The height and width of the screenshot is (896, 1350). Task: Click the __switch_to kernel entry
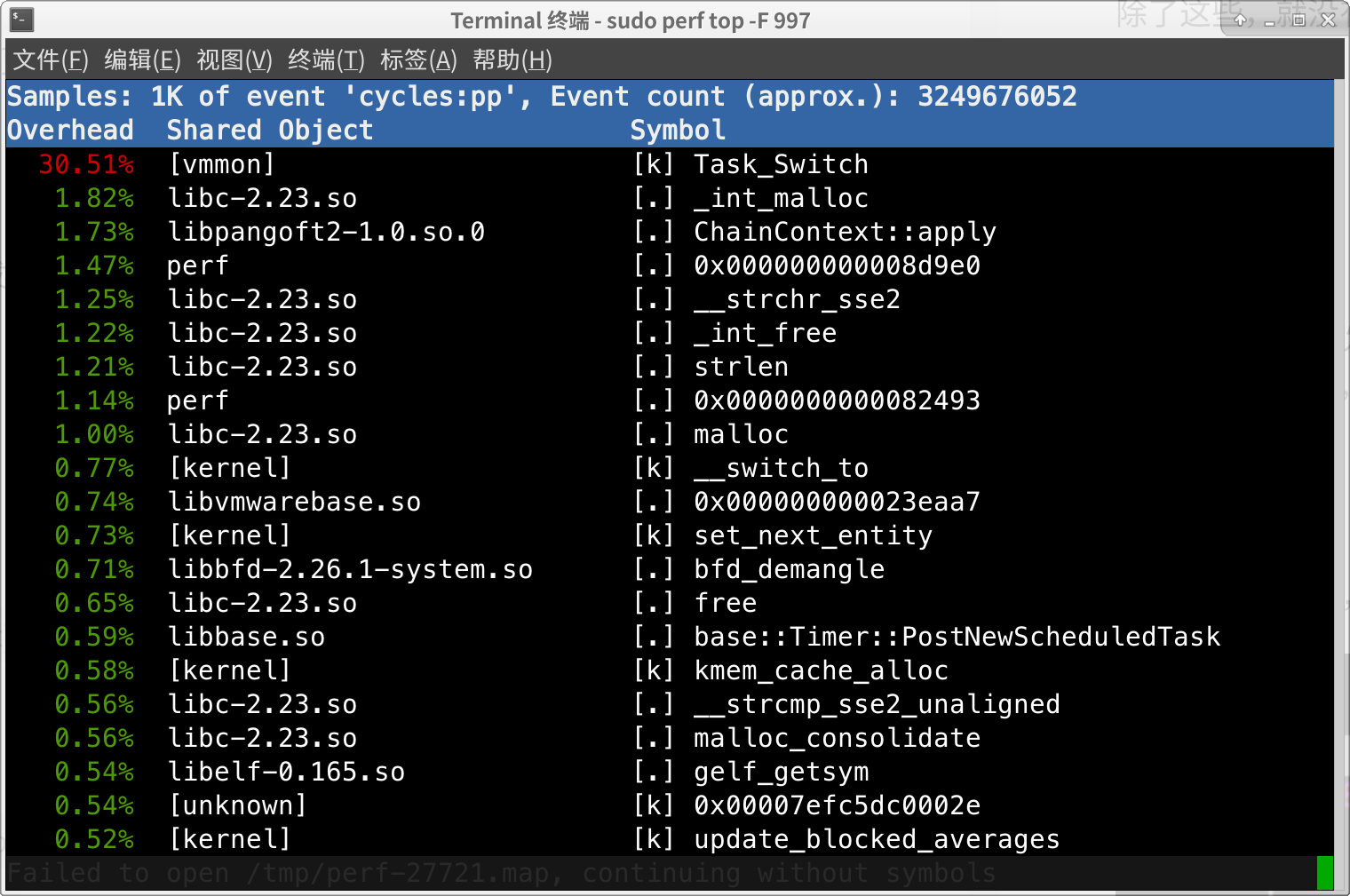pos(780,468)
